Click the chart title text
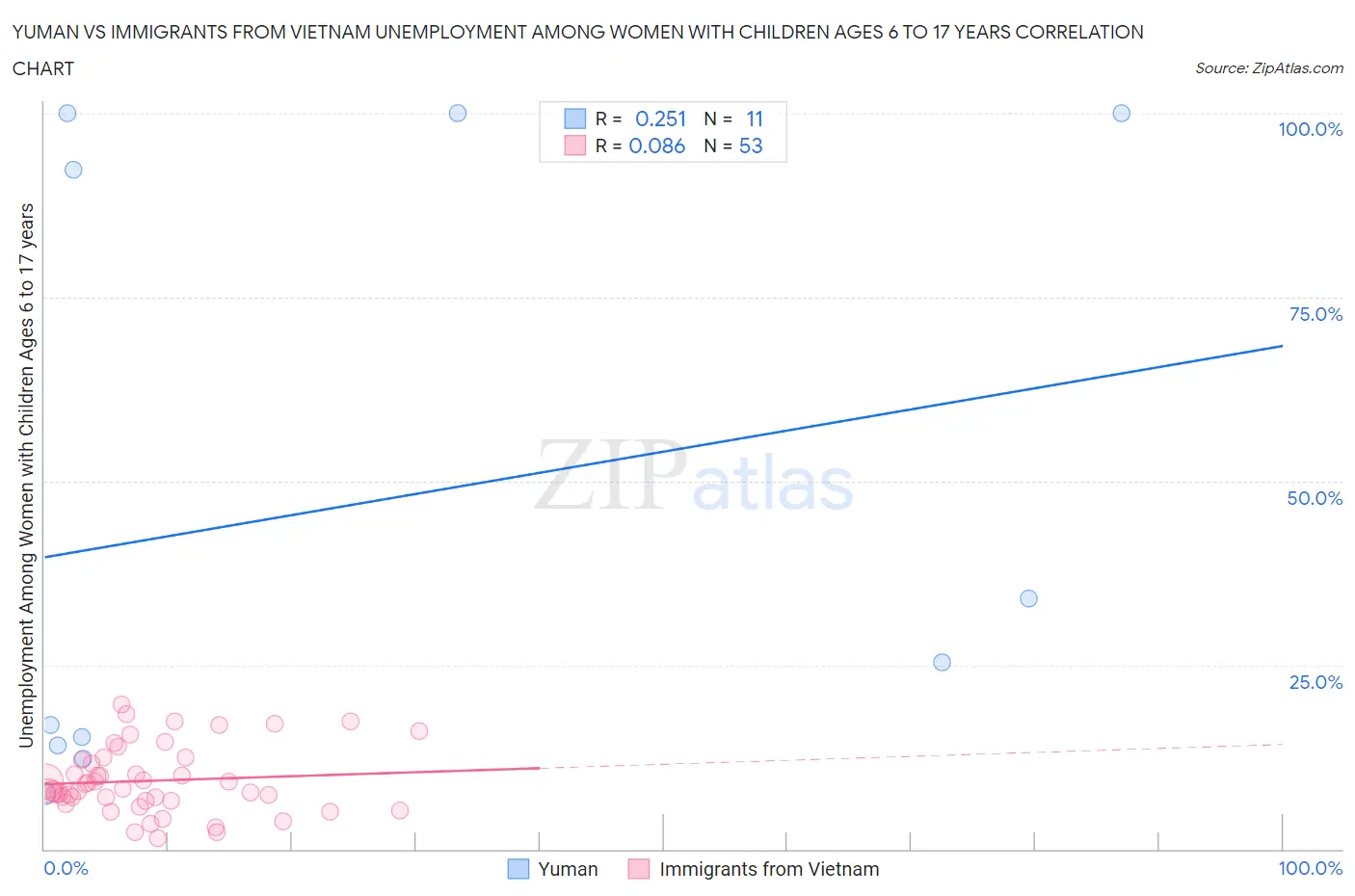This screenshot has height=896, width=1355. 578,50
